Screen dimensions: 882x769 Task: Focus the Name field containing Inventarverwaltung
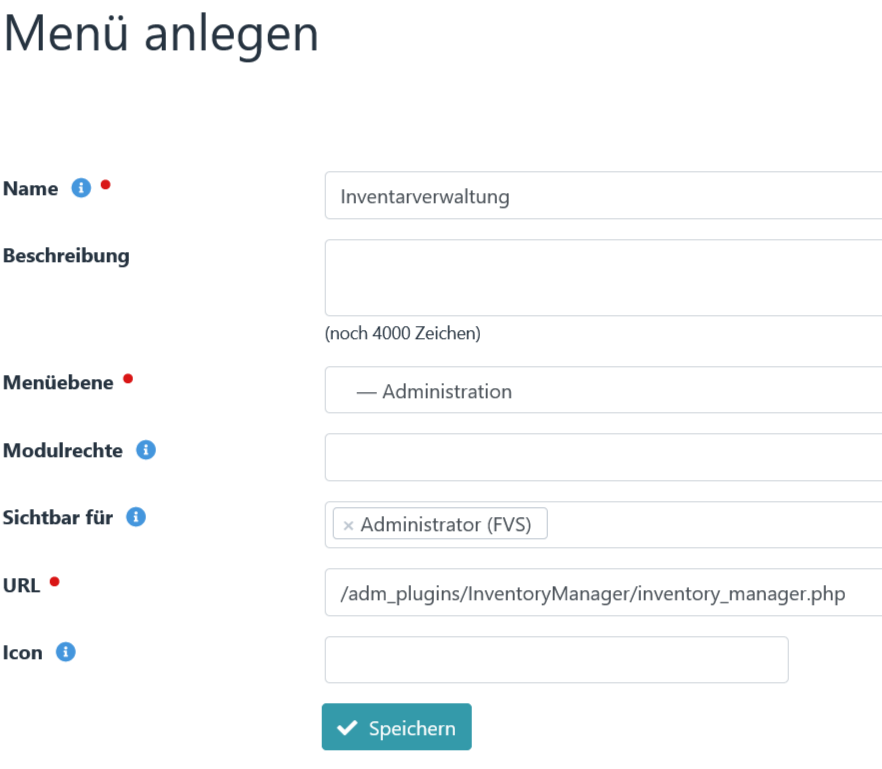pos(600,196)
